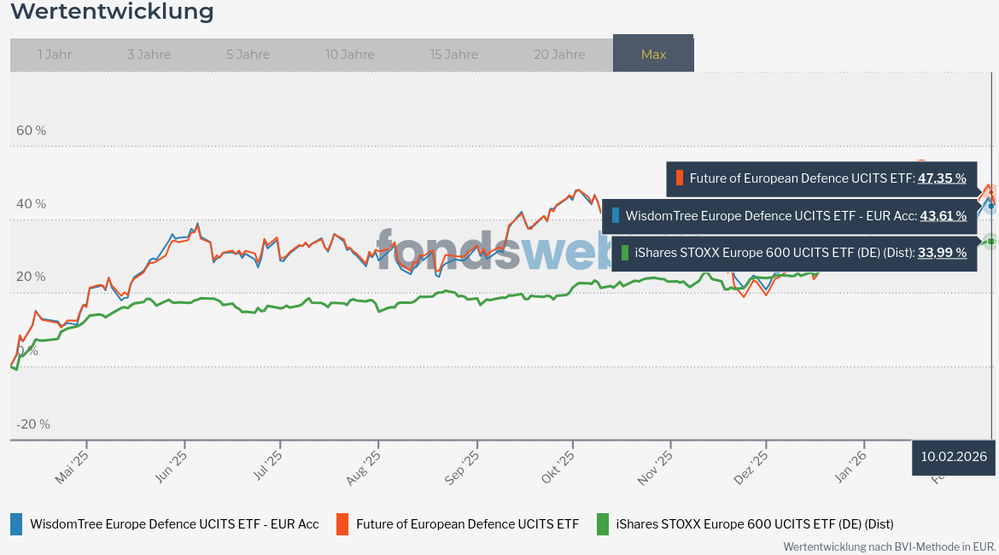Click the Wertentwicklung nach BVI-Methode footnote

[889, 547]
